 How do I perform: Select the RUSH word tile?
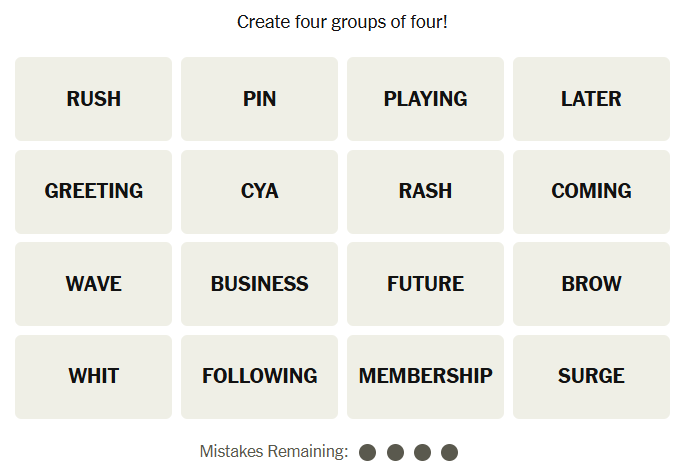point(93,99)
